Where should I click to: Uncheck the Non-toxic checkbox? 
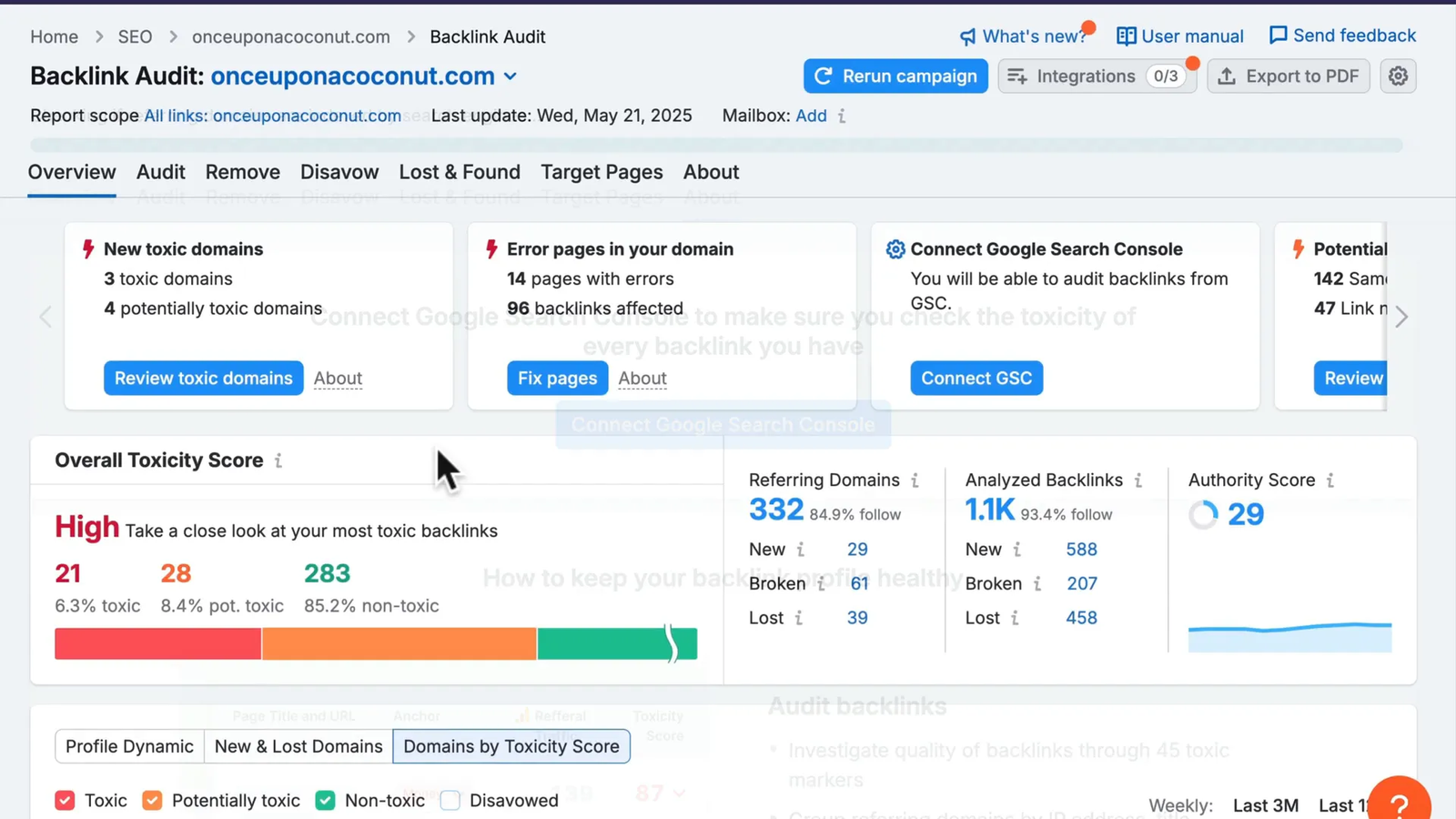325,801
